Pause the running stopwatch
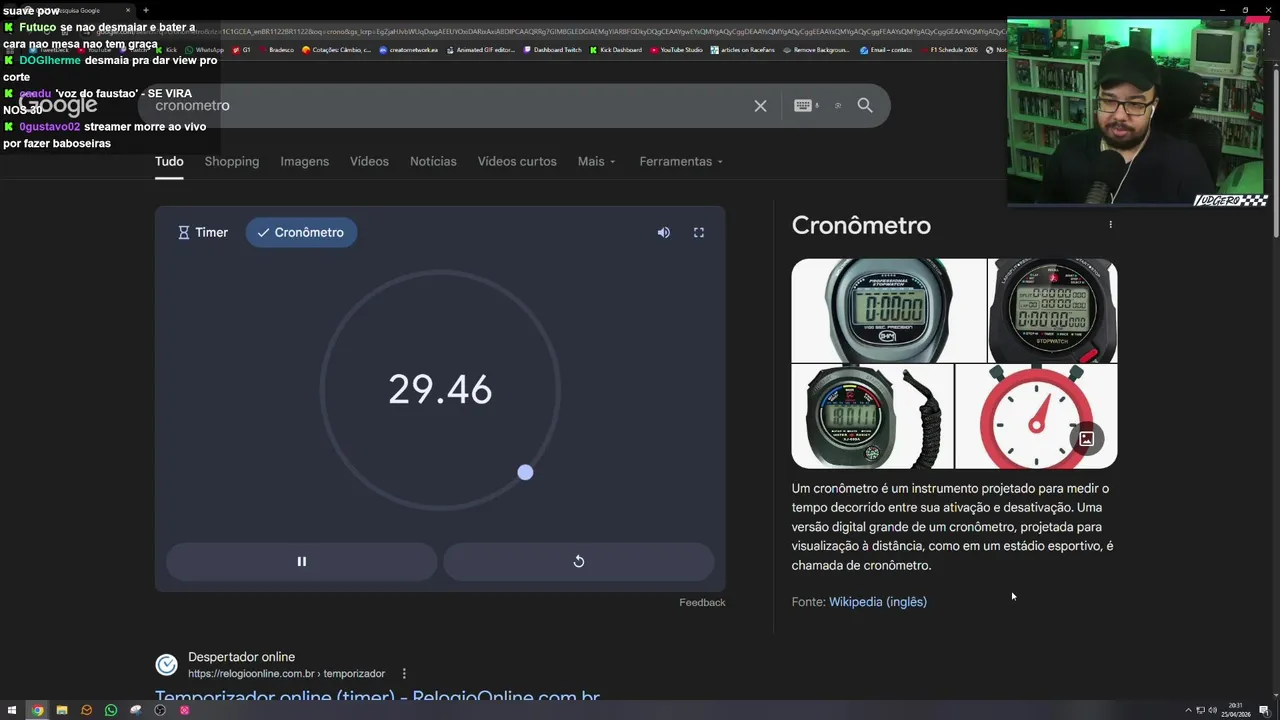This screenshot has width=1280, height=720. [301, 561]
